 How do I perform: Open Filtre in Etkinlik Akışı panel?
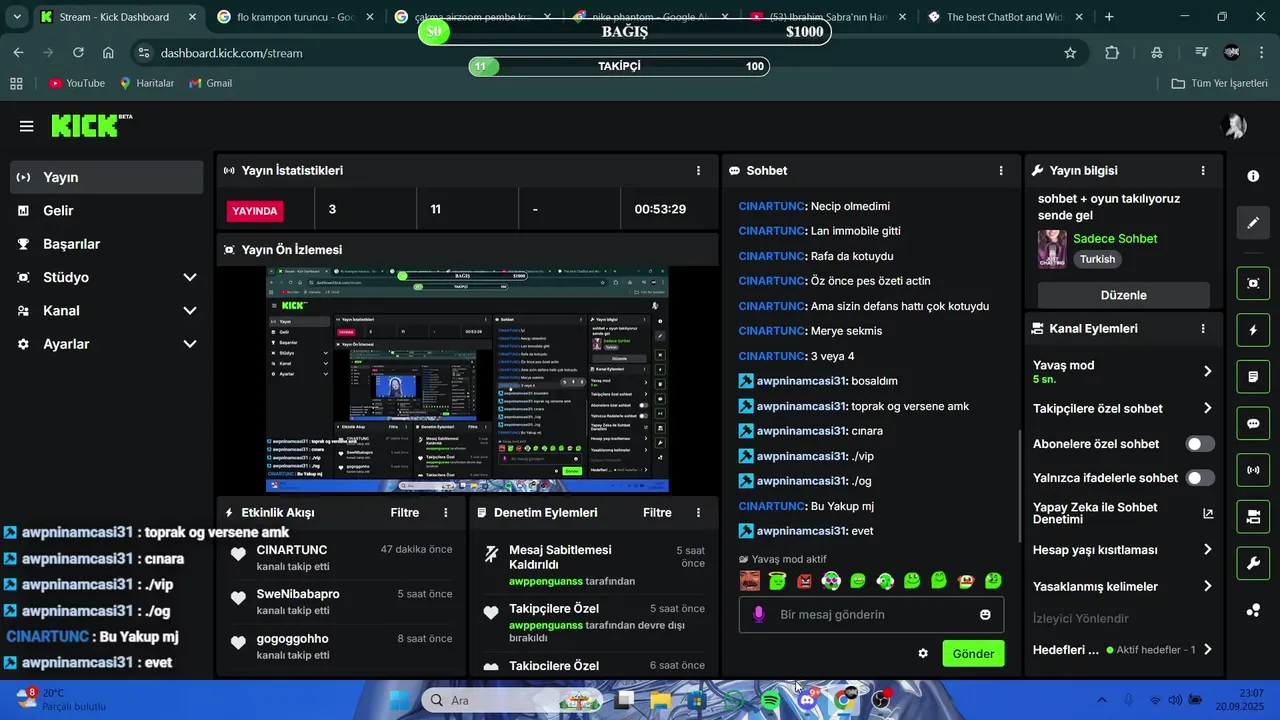[x=405, y=512]
